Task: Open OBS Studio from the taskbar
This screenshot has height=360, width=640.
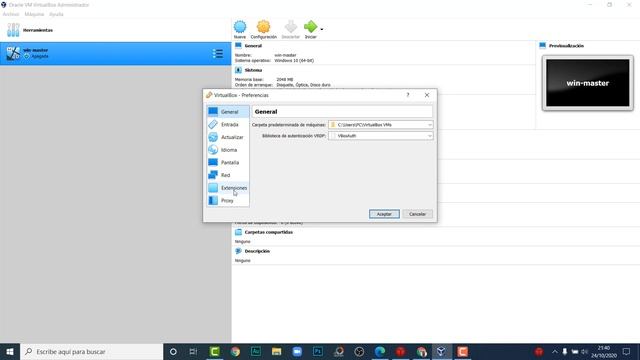Action: pyautogui.click(x=359, y=351)
